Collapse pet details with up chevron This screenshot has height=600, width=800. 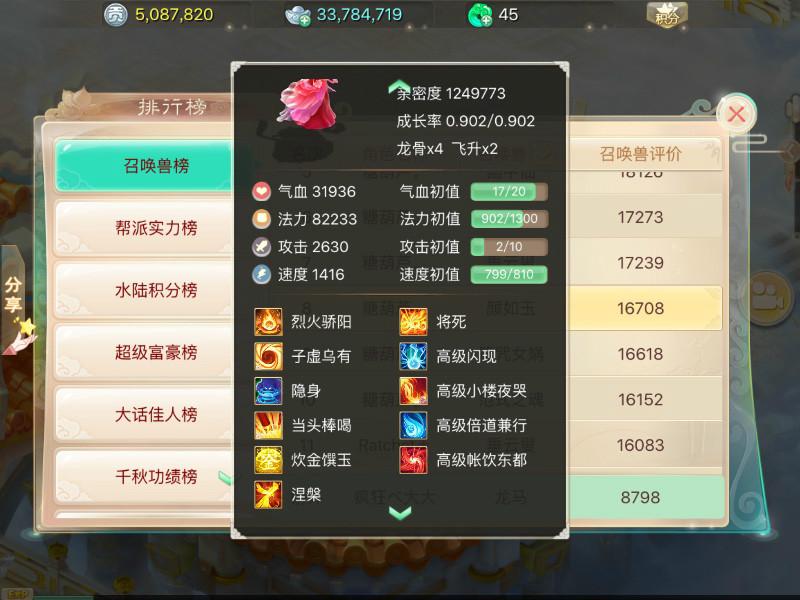pos(399,87)
